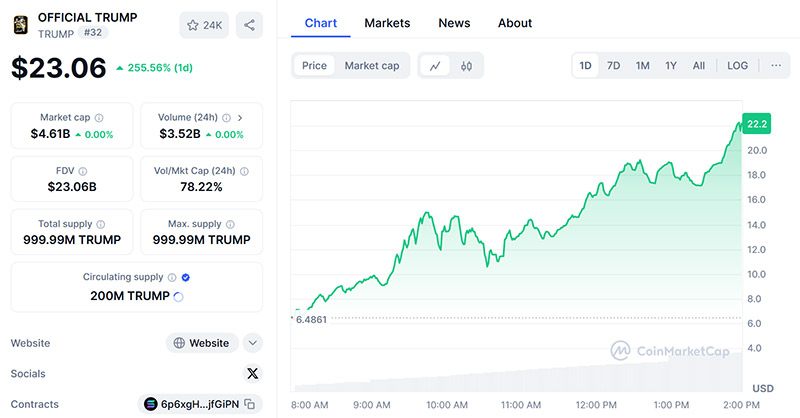The height and width of the screenshot is (418, 800).
Task: Click the $4.61B market cap value
Action: click(x=50, y=134)
